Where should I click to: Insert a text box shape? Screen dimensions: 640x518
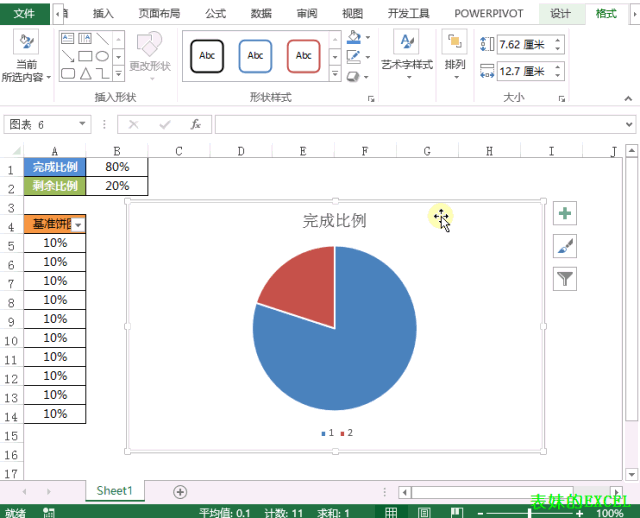coord(67,38)
